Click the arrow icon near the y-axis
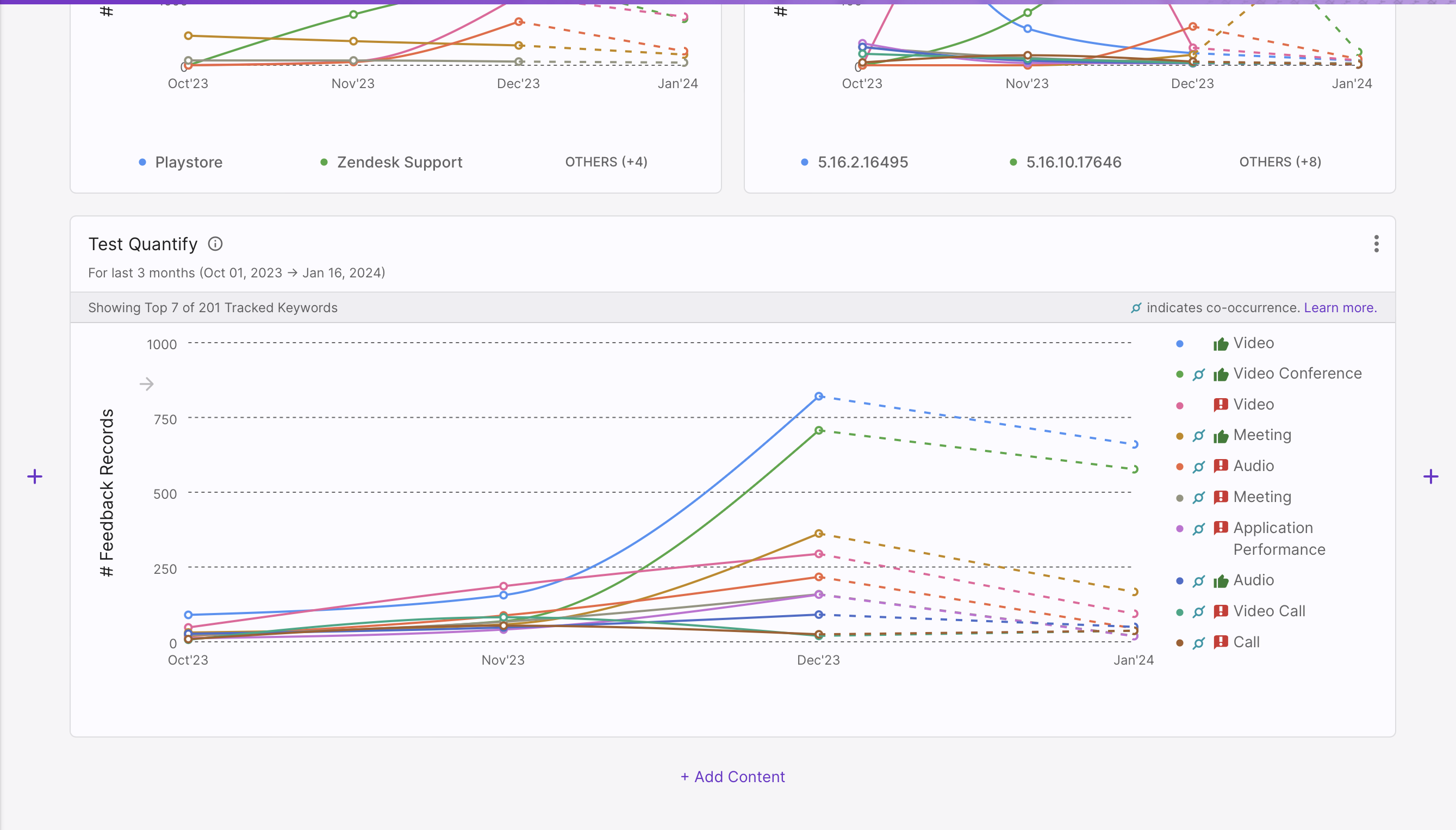 tap(146, 384)
